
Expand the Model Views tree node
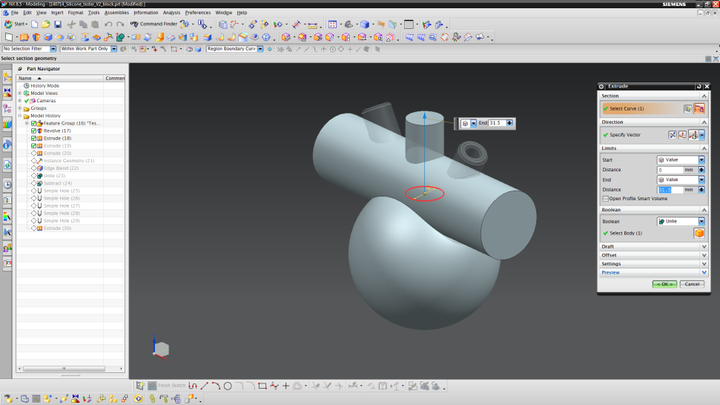click(x=20, y=93)
